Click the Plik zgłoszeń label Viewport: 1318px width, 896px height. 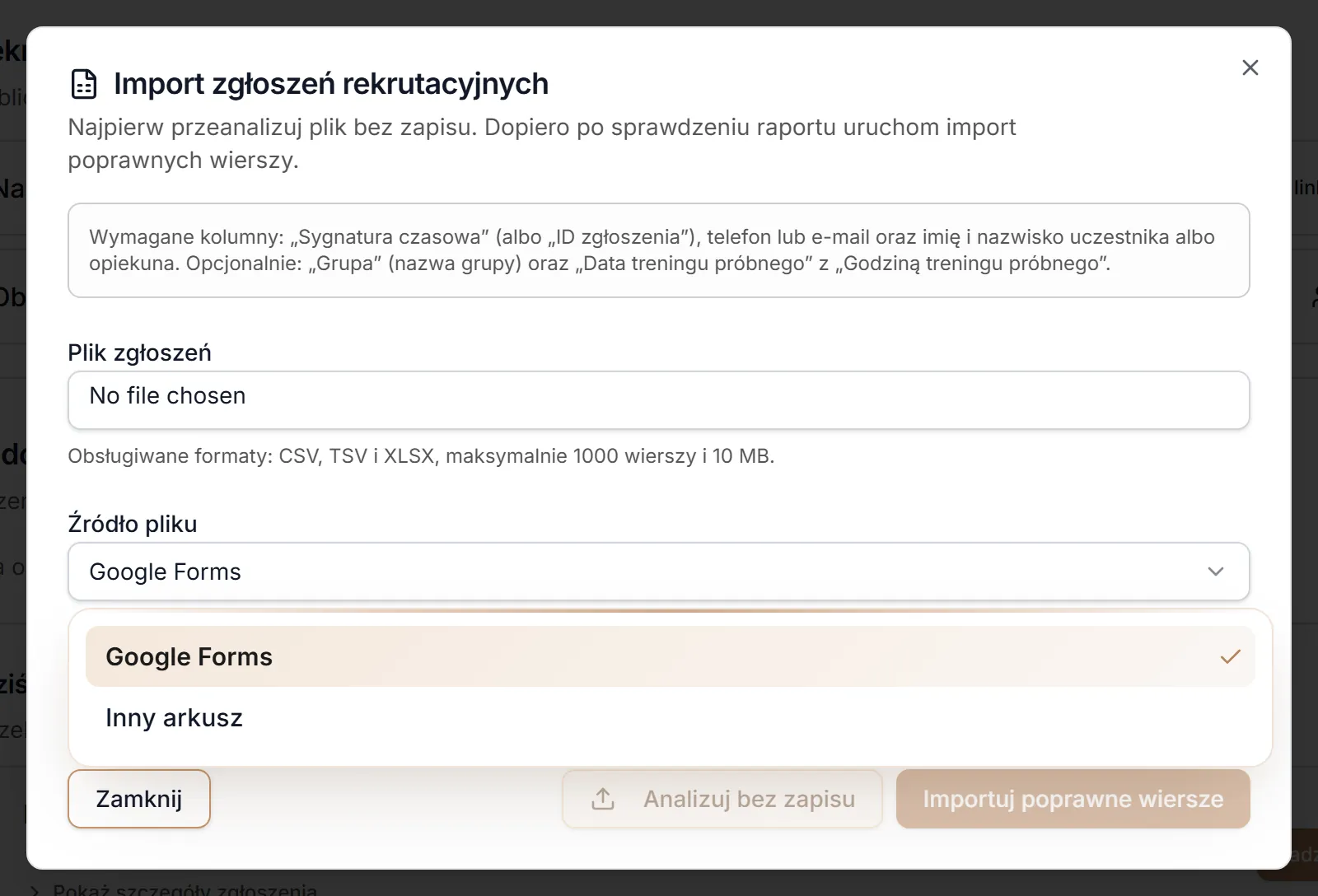click(x=139, y=352)
